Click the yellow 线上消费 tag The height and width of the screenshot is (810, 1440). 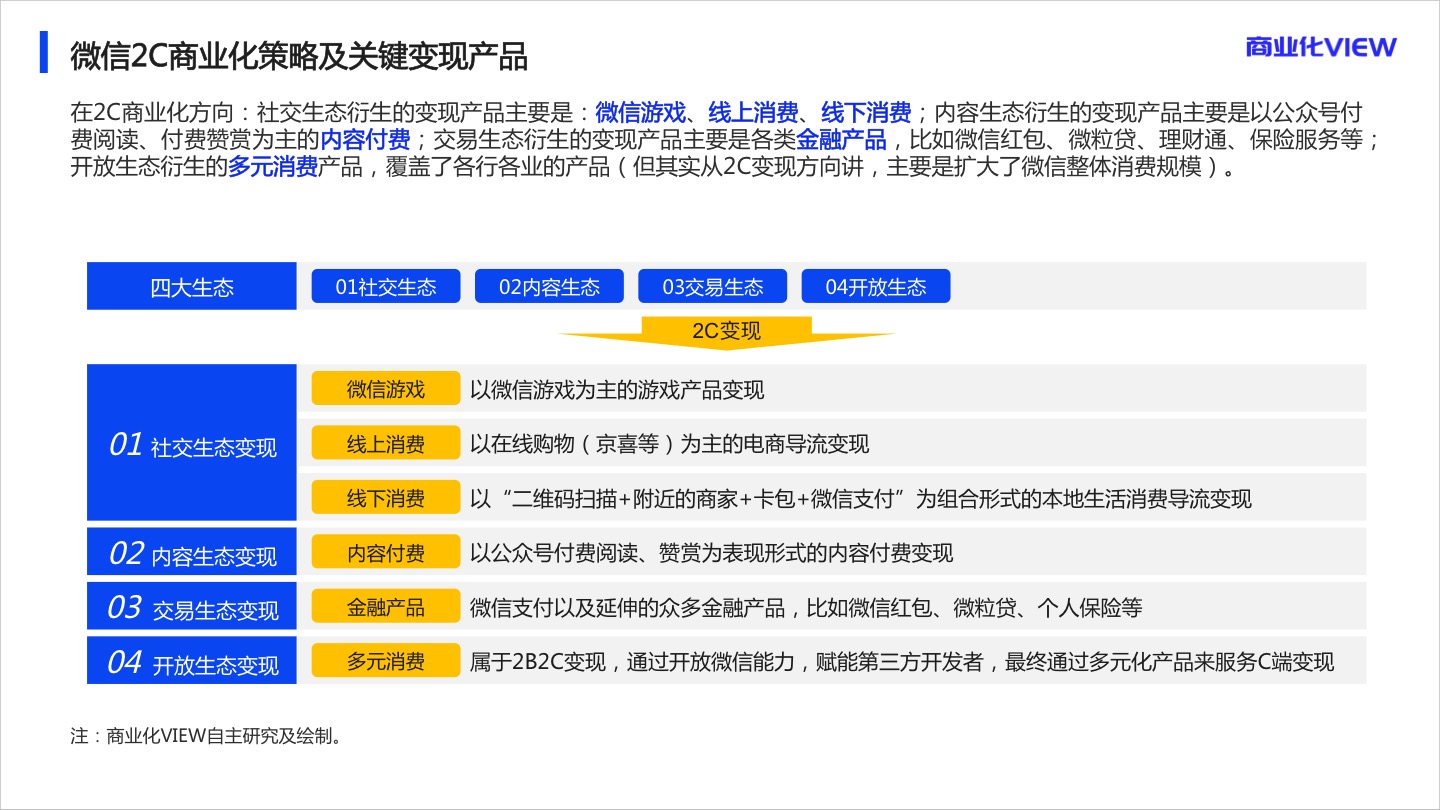(x=386, y=444)
